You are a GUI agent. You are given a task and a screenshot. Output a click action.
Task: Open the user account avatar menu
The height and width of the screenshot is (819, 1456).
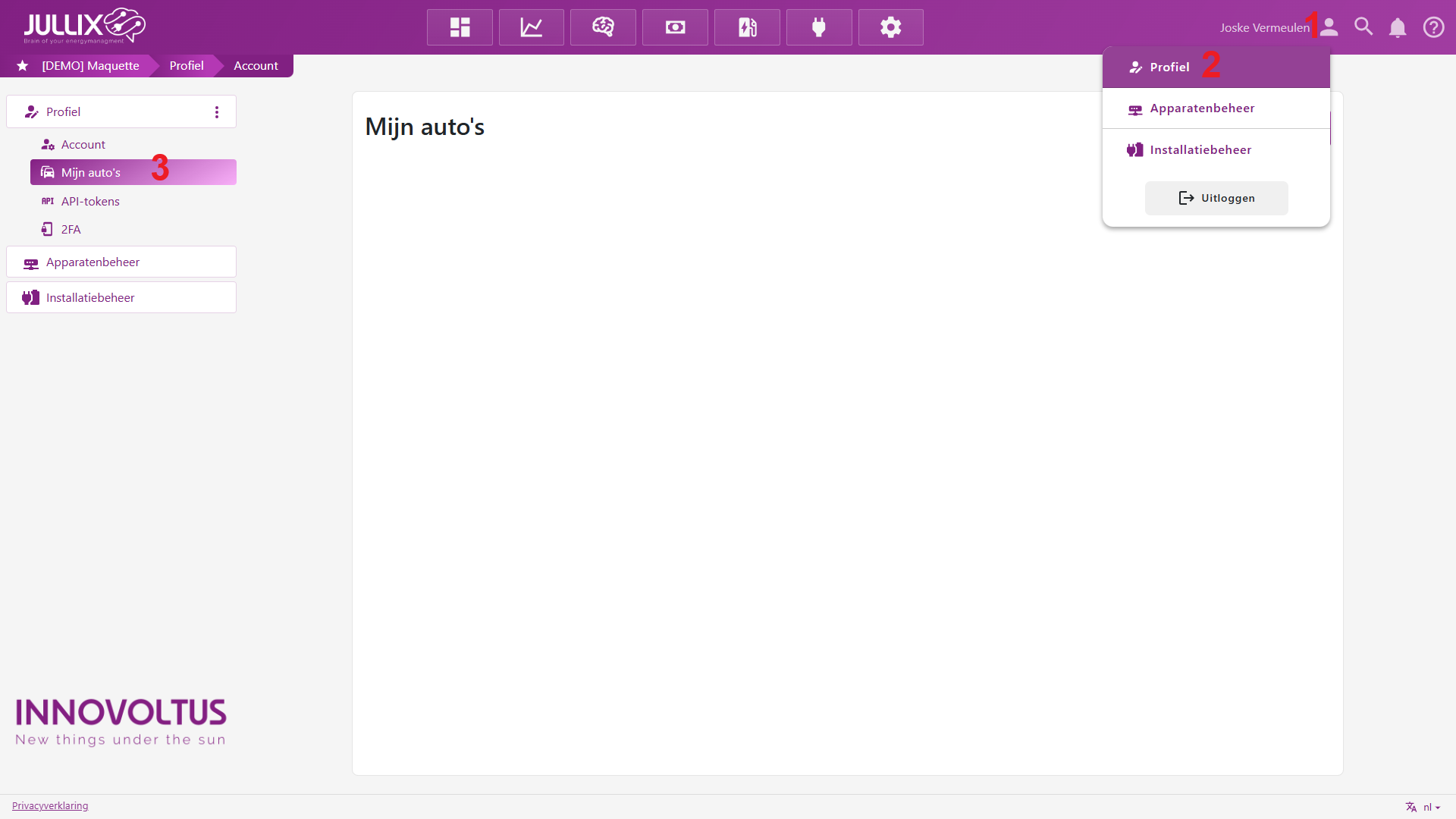1329,27
